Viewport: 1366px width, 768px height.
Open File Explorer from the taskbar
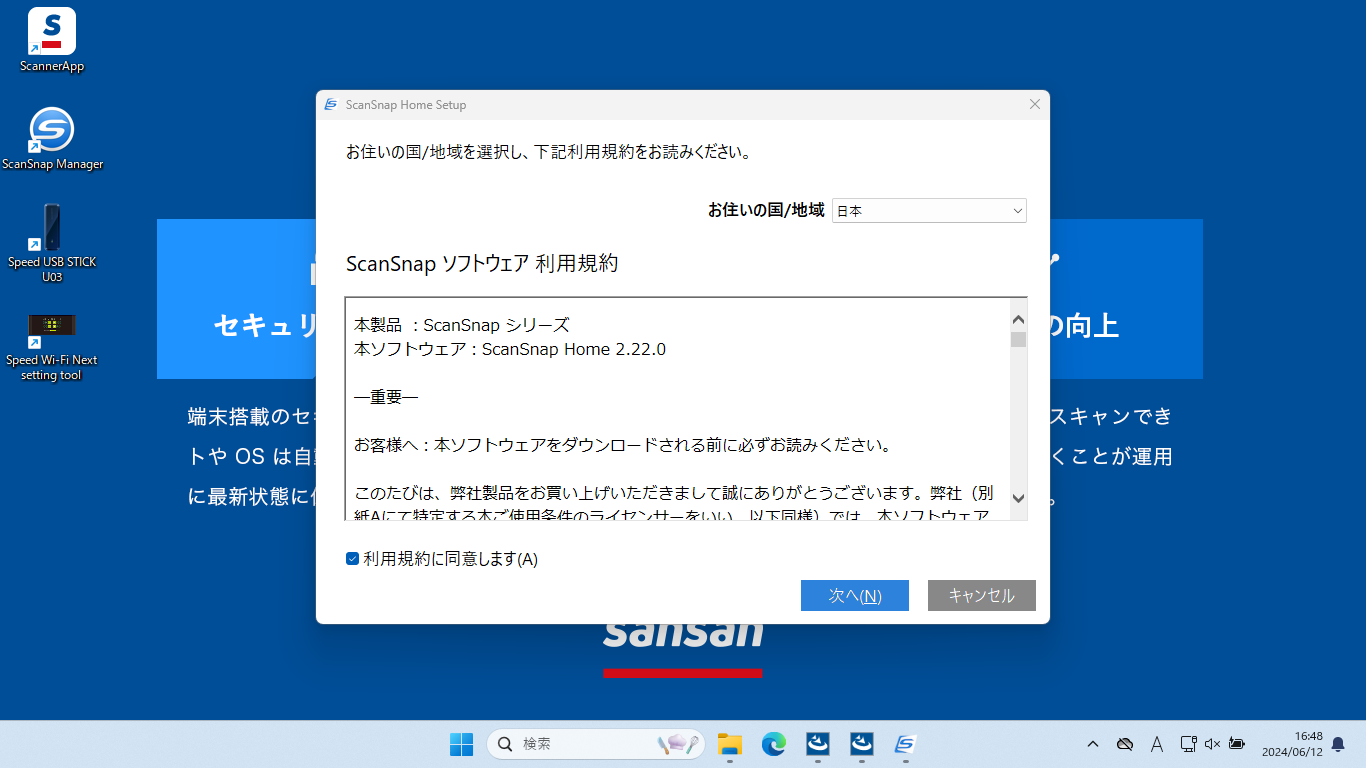click(x=730, y=744)
